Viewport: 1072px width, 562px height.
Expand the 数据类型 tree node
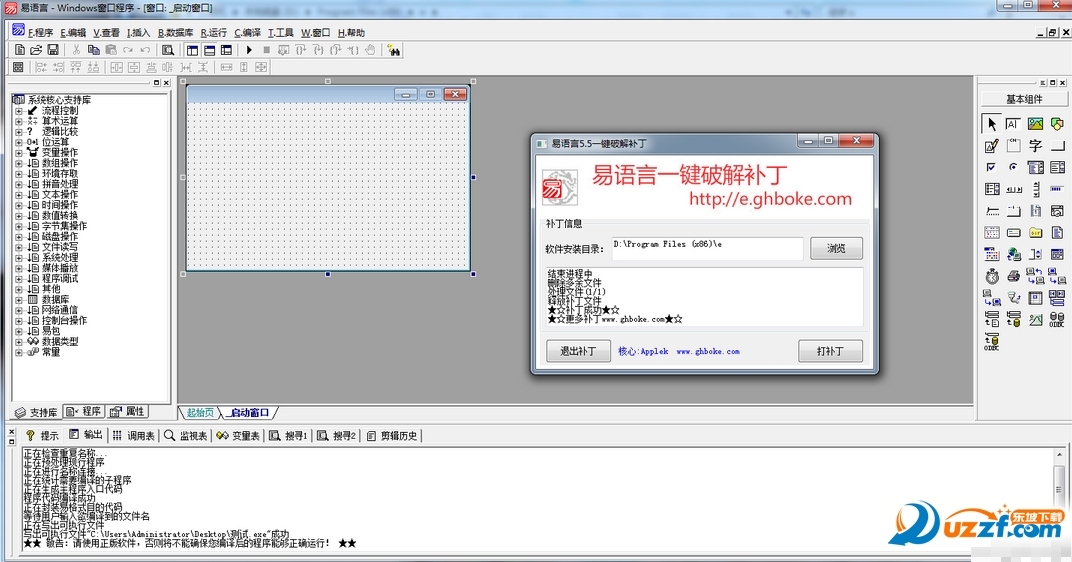(18, 342)
